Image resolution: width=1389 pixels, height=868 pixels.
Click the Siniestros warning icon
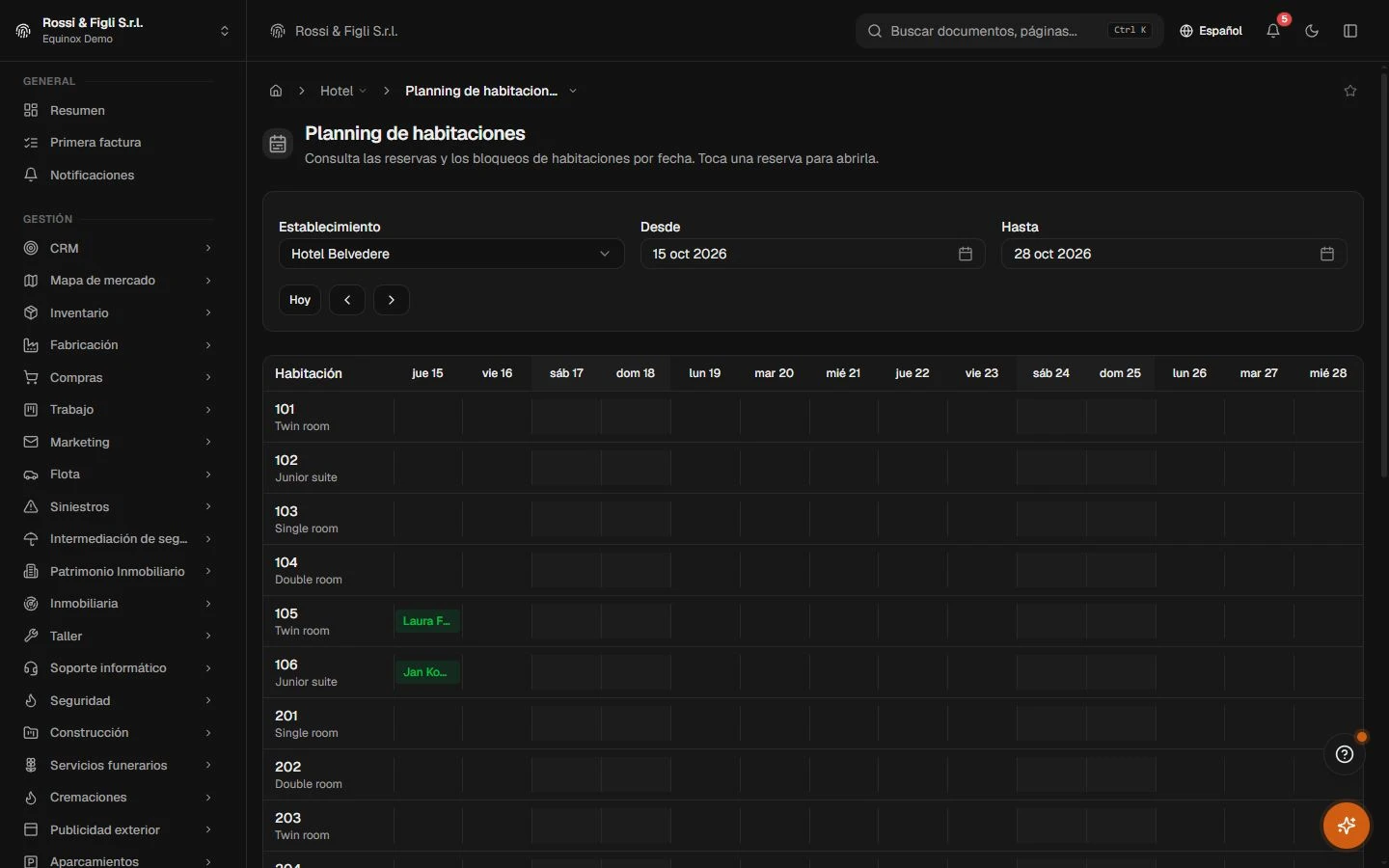pyautogui.click(x=31, y=507)
